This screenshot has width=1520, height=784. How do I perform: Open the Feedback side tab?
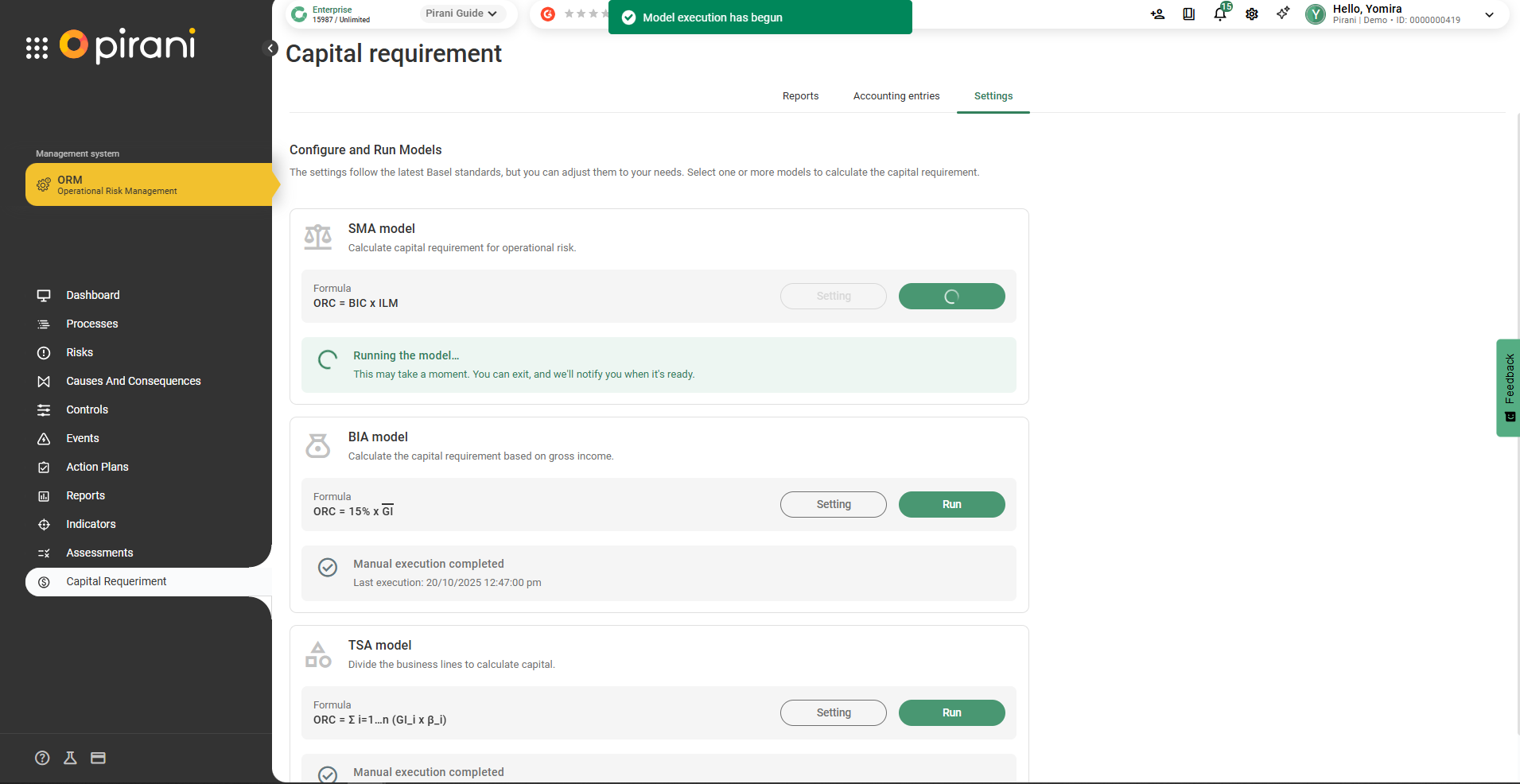click(1508, 387)
